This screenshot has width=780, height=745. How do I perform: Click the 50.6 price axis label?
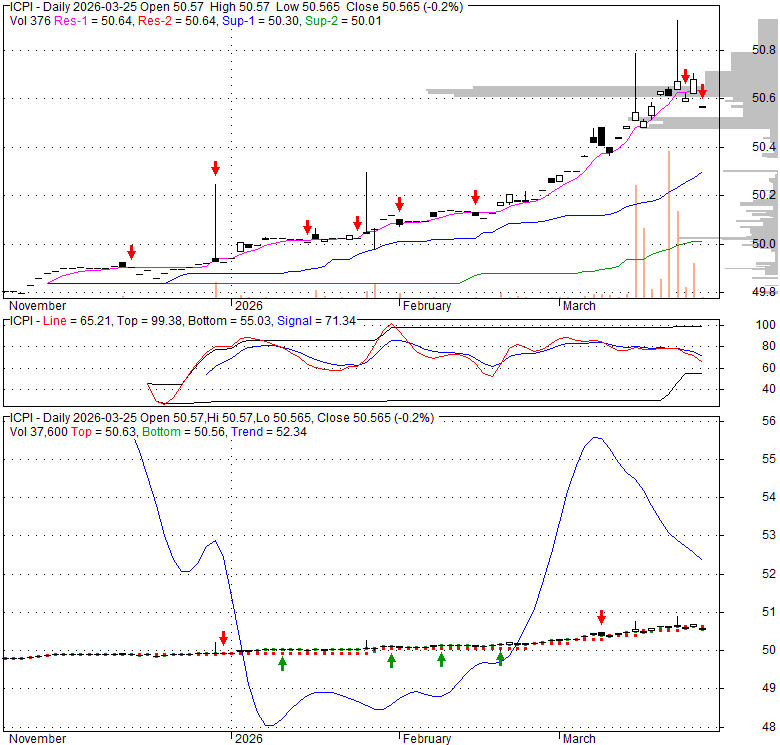tap(764, 98)
